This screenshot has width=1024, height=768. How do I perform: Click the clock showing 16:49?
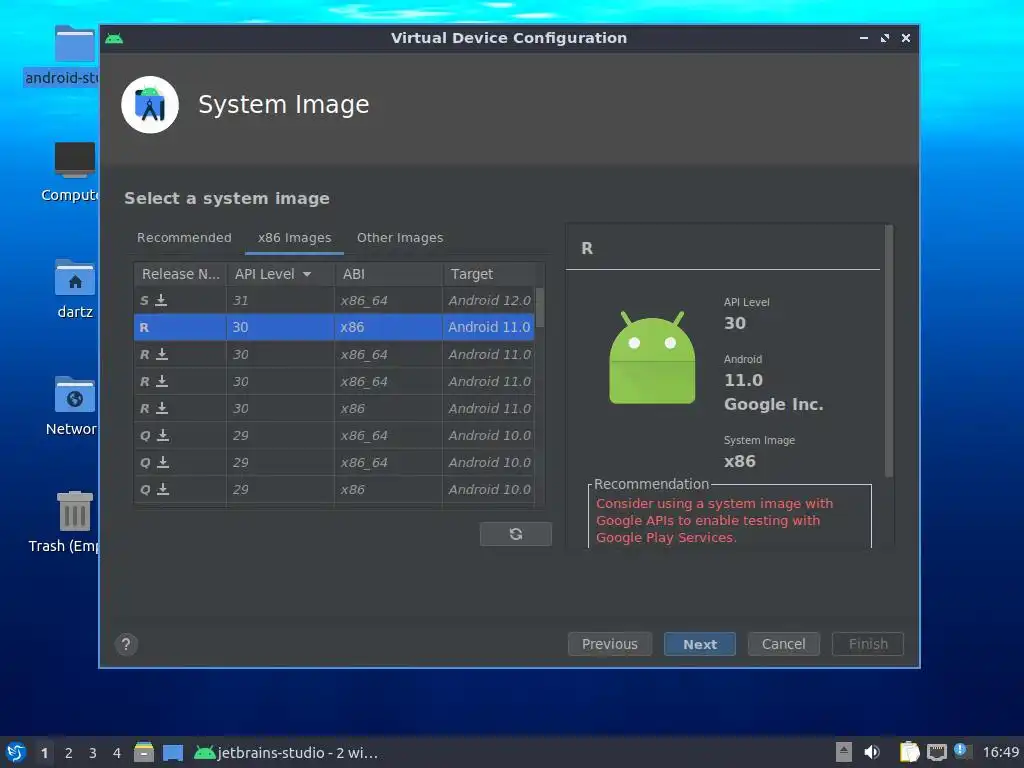(x=1000, y=752)
